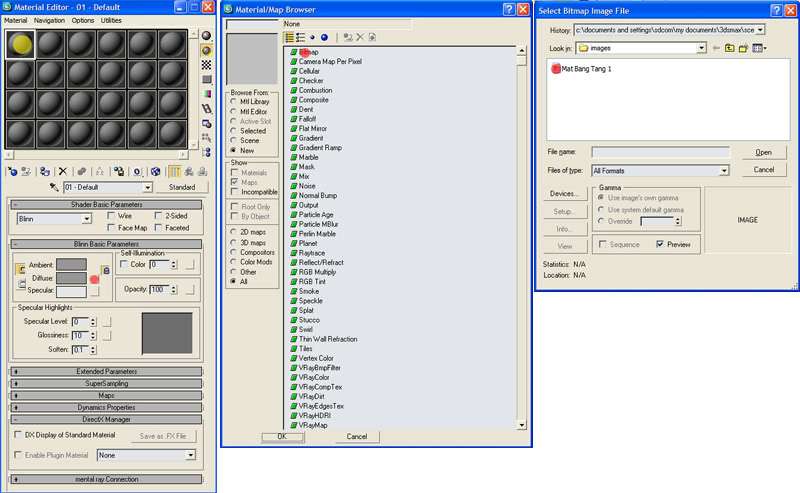This screenshot has width=800, height=493.
Task: Click Create New Folder icon
Action: pos(743,48)
